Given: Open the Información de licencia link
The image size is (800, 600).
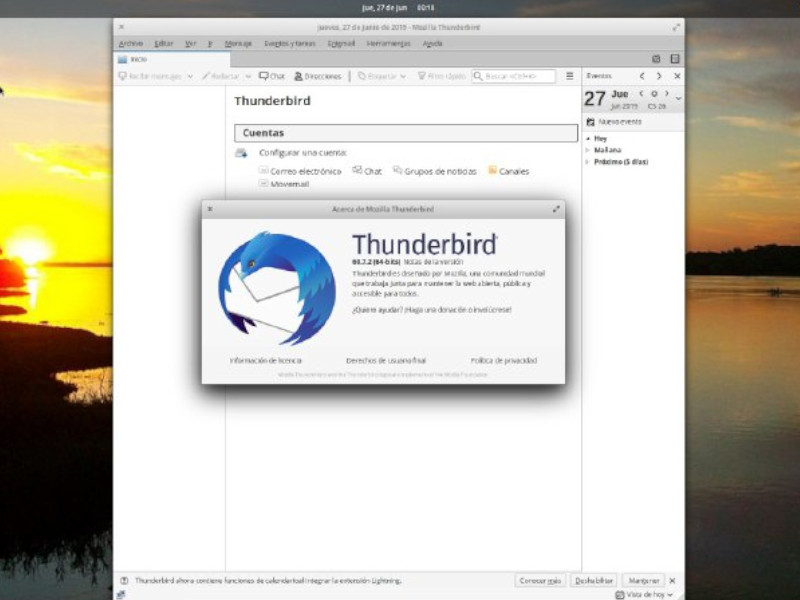Looking at the screenshot, I should (x=266, y=360).
